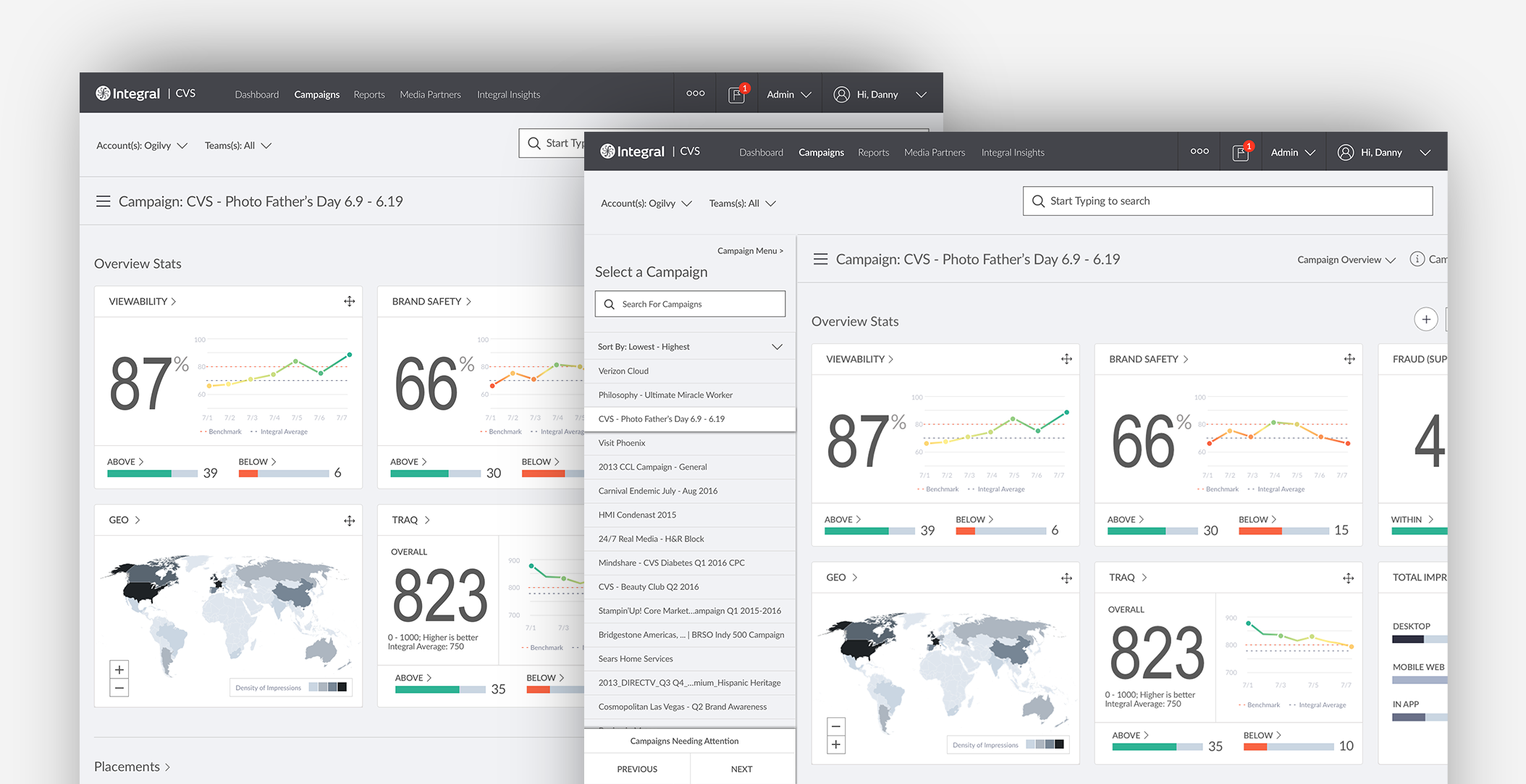The width and height of the screenshot is (1526, 784).
Task: Click the user avatar icon beside Hi, Danny
Action: (x=1345, y=153)
